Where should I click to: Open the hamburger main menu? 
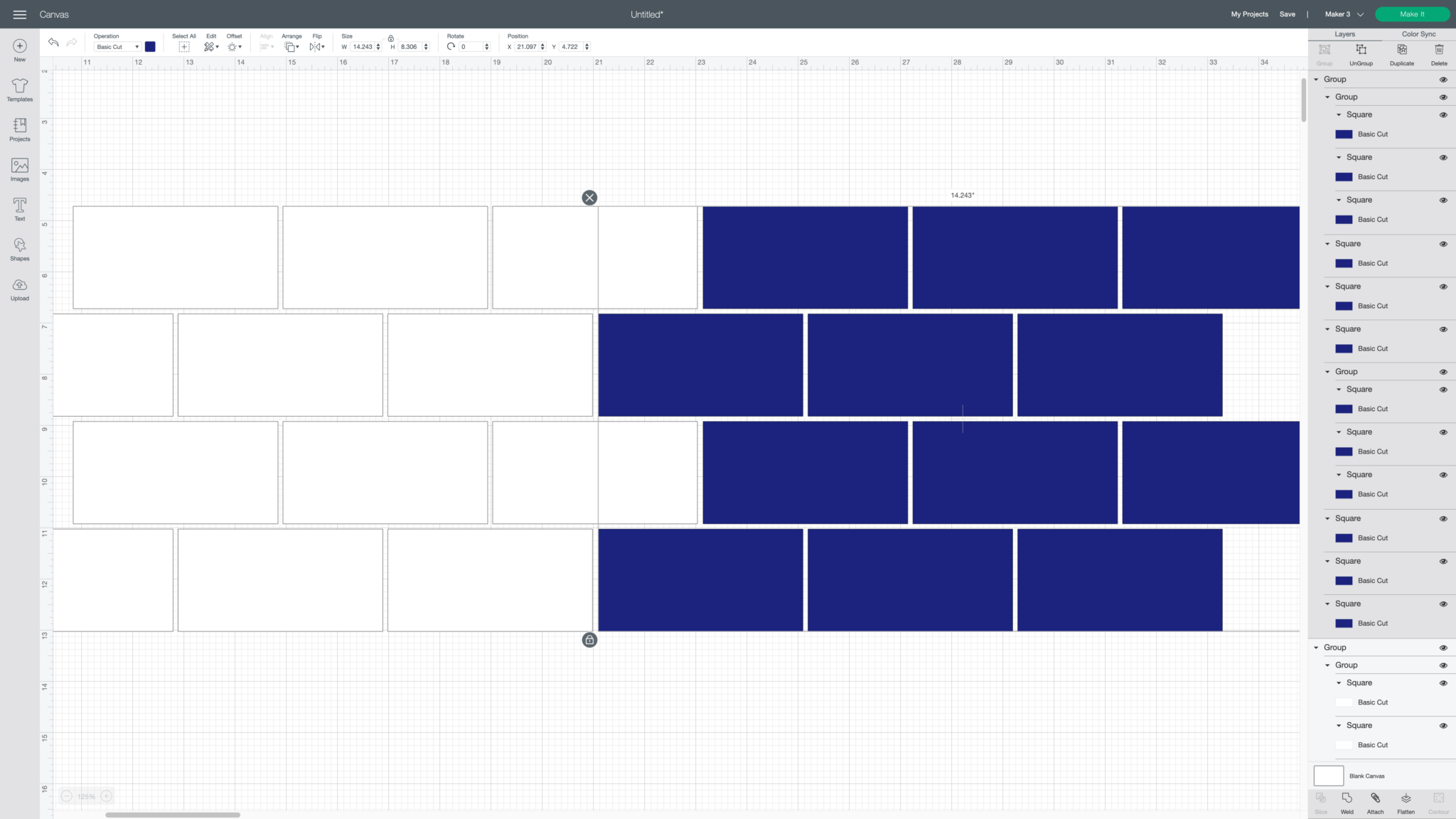click(x=19, y=14)
